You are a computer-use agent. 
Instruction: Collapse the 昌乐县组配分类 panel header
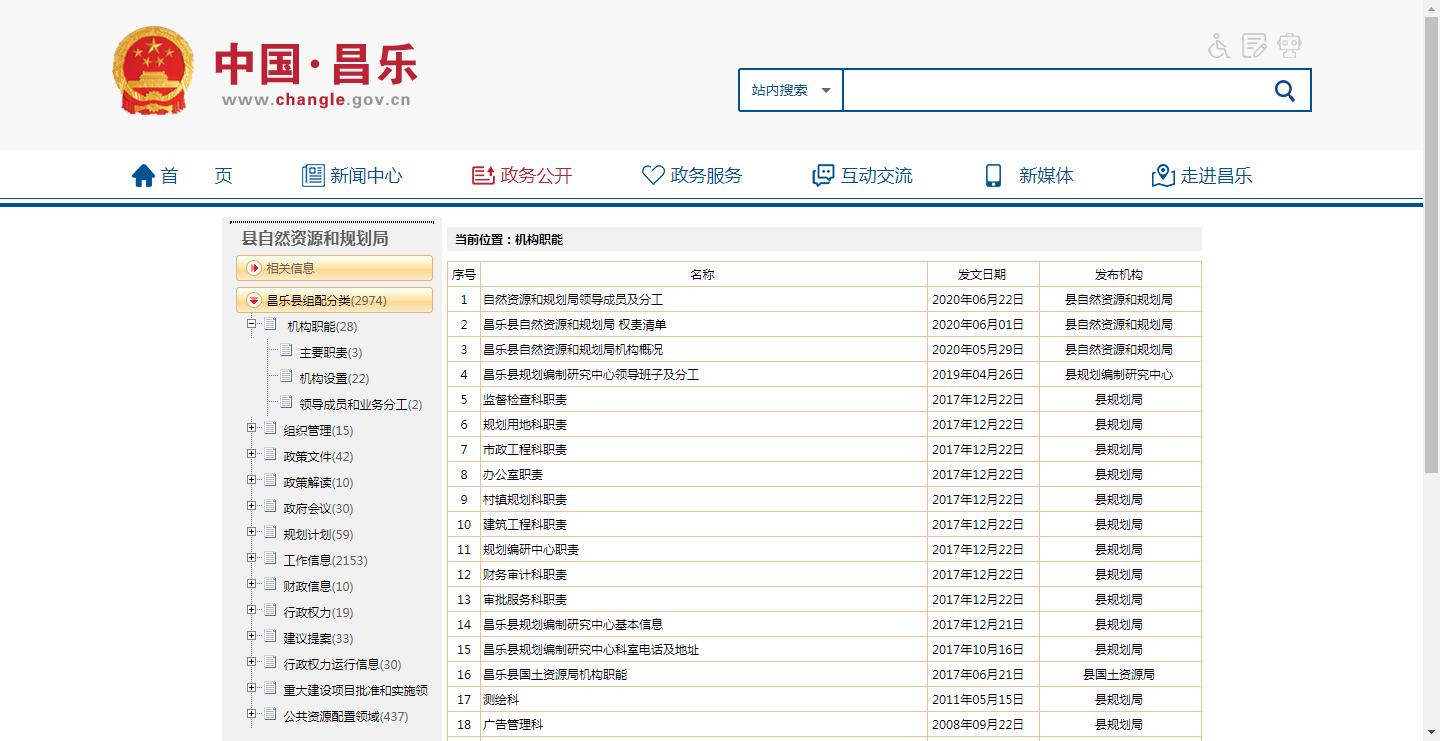pyautogui.click(x=254, y=300)
